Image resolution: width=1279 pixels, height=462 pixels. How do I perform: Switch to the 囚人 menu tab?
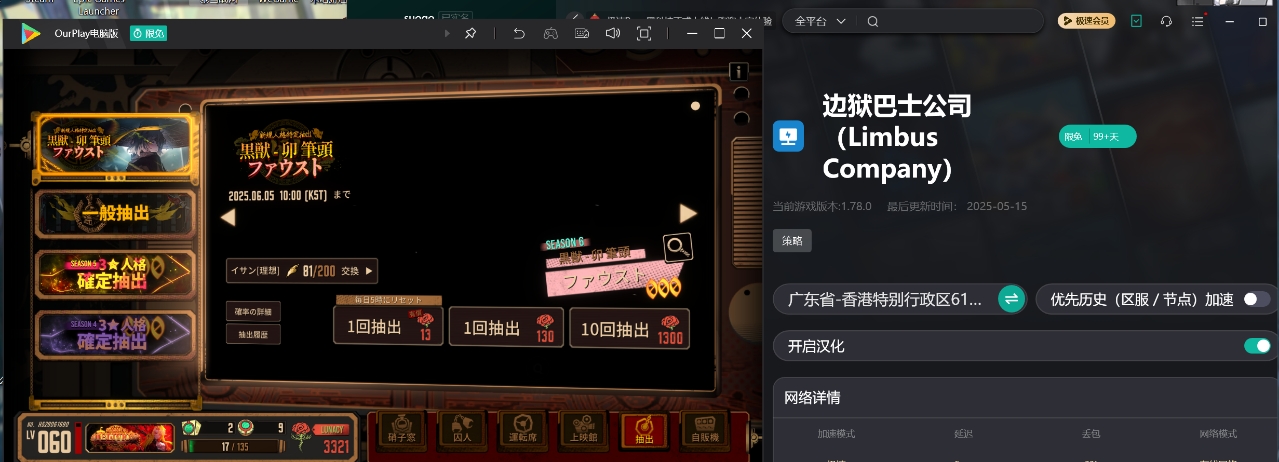(x=461, y=430)
